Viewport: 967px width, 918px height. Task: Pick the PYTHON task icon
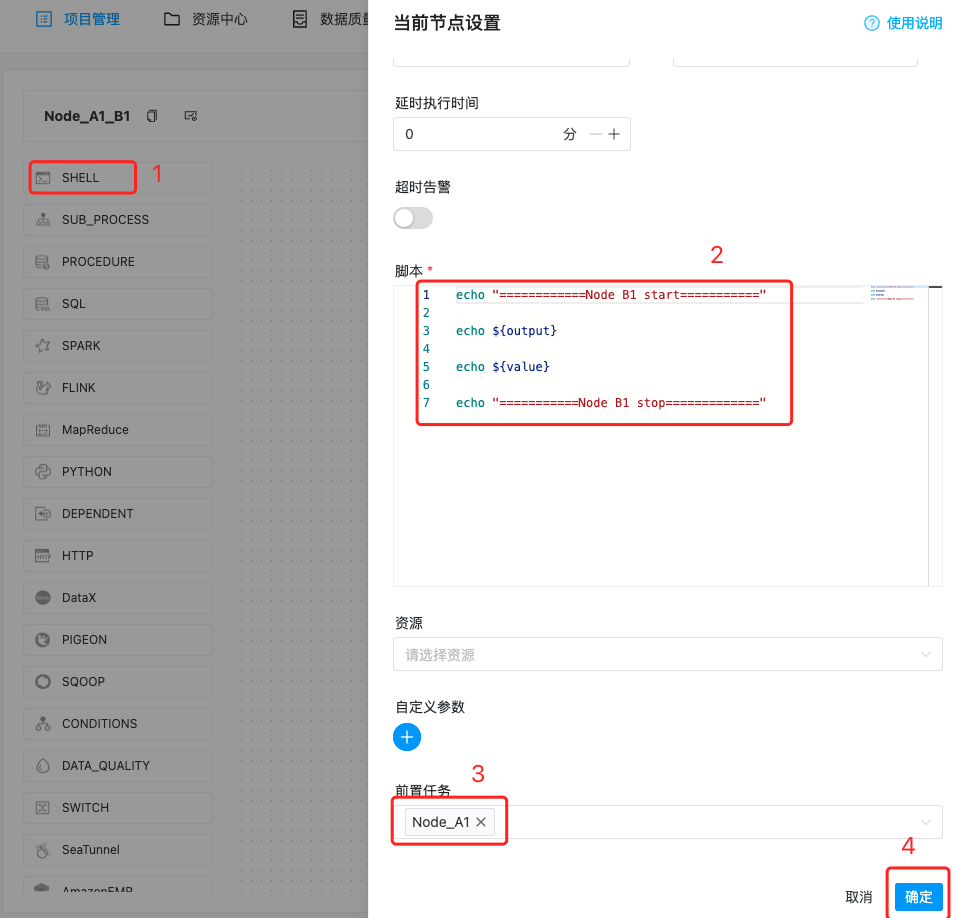click(x=43, y=472)
